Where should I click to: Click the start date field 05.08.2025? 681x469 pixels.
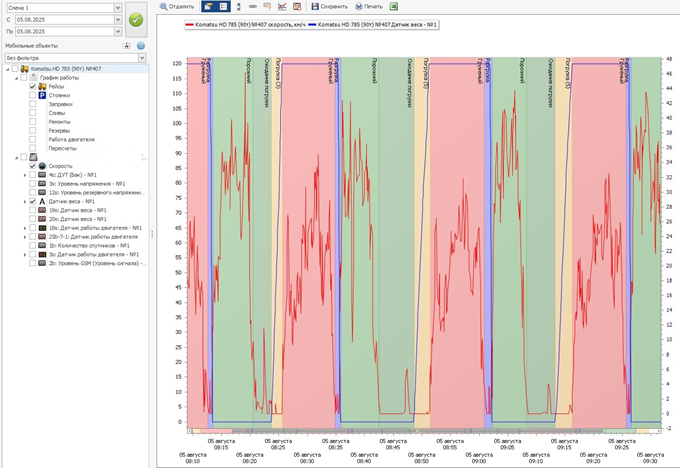pos(62,19)
